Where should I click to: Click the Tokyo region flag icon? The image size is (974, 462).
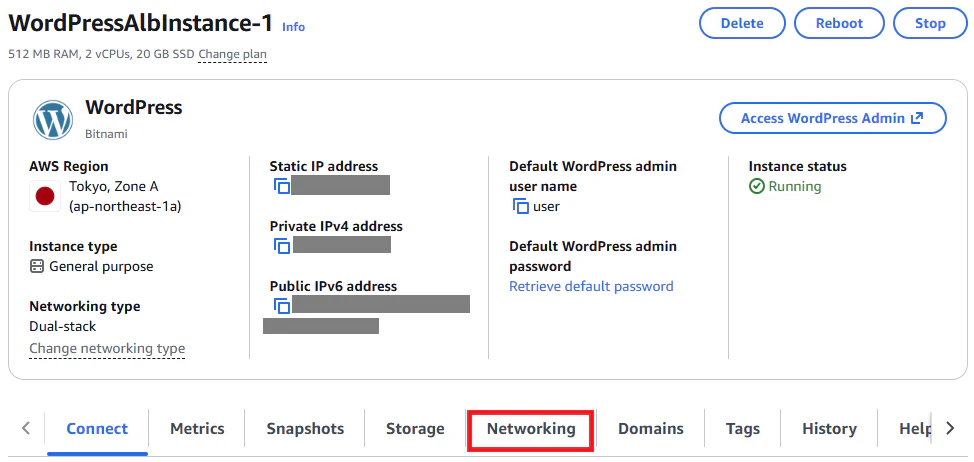coord(45,196)
